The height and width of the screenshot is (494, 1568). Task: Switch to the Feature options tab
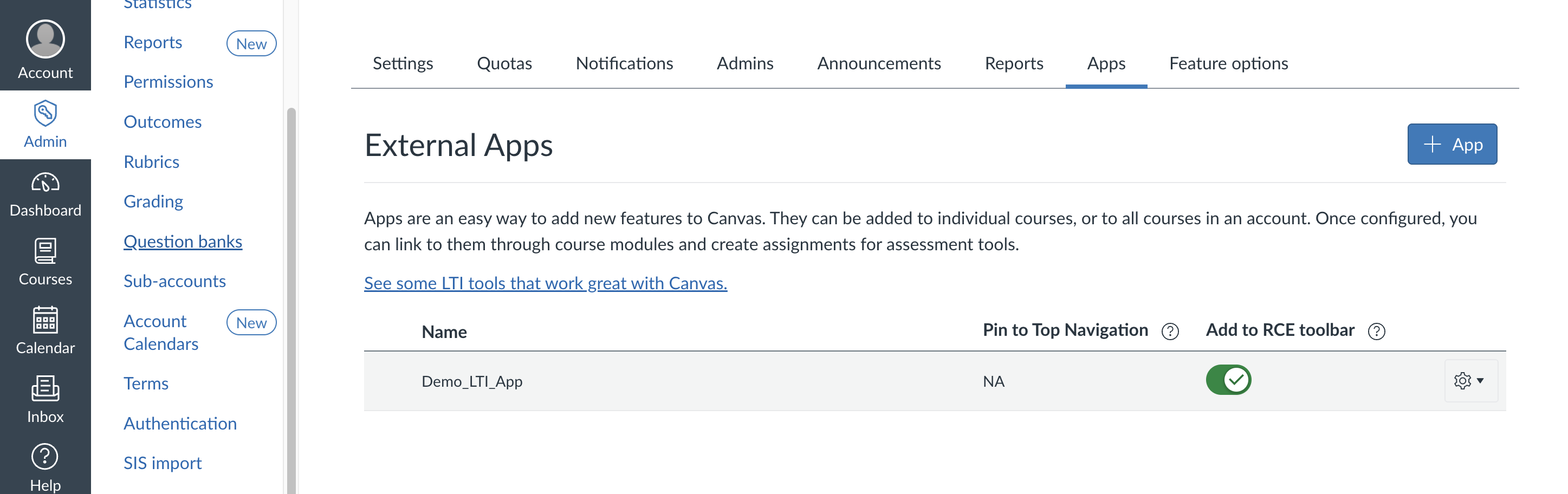pyautogui.click(x=1228, y=63)
